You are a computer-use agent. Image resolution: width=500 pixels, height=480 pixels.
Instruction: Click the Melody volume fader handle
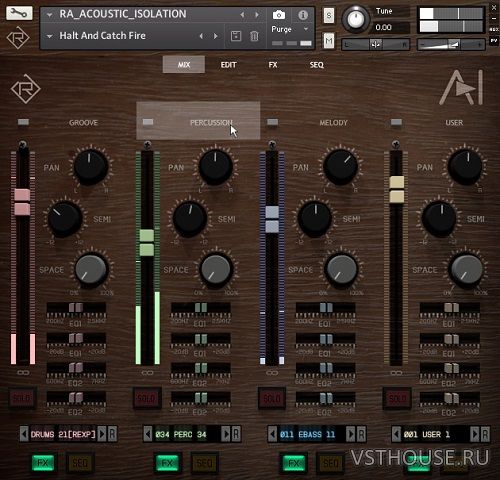click(x=272, y=219)
